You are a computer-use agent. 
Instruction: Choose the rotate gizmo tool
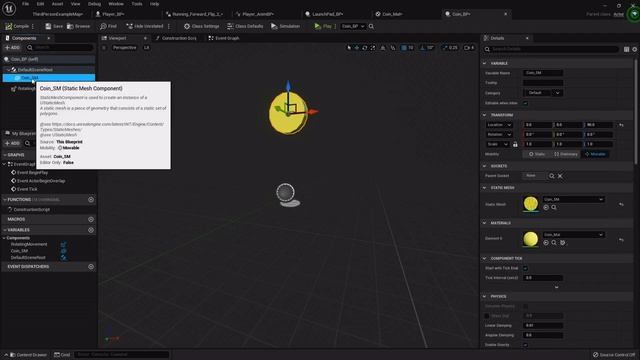(364, 48)
